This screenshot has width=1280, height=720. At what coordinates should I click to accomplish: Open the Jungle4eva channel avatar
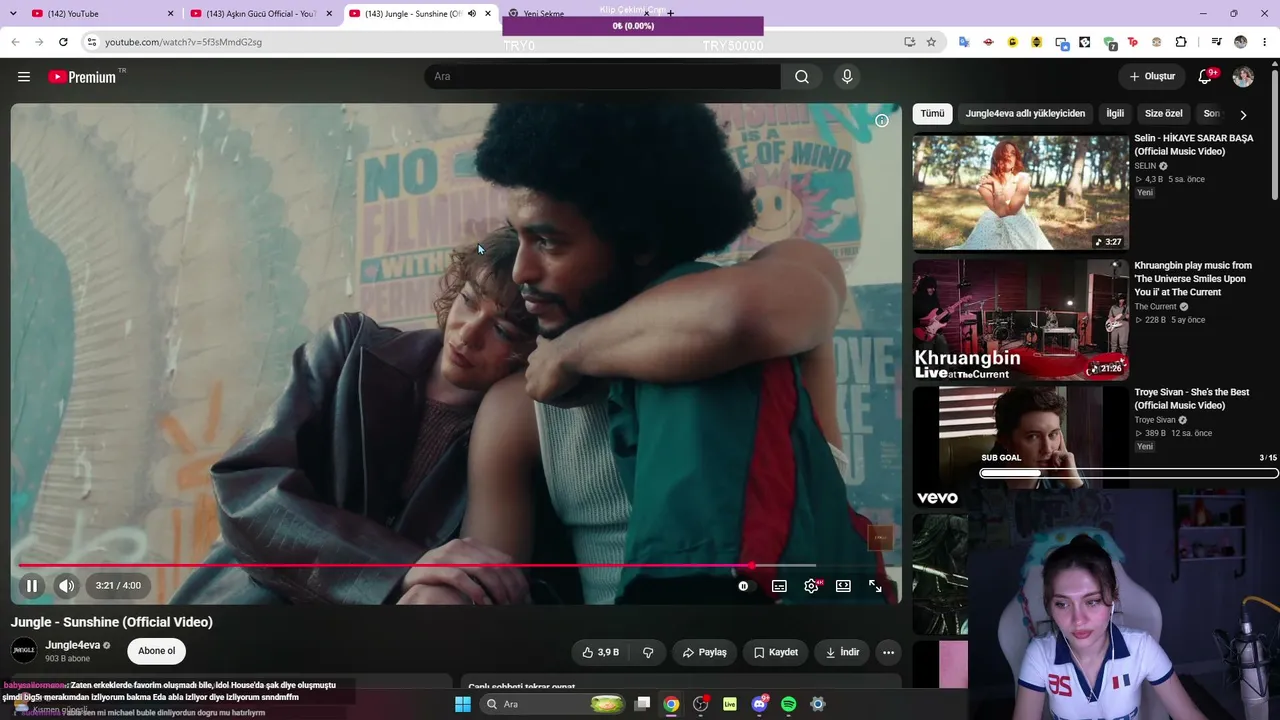24,651
